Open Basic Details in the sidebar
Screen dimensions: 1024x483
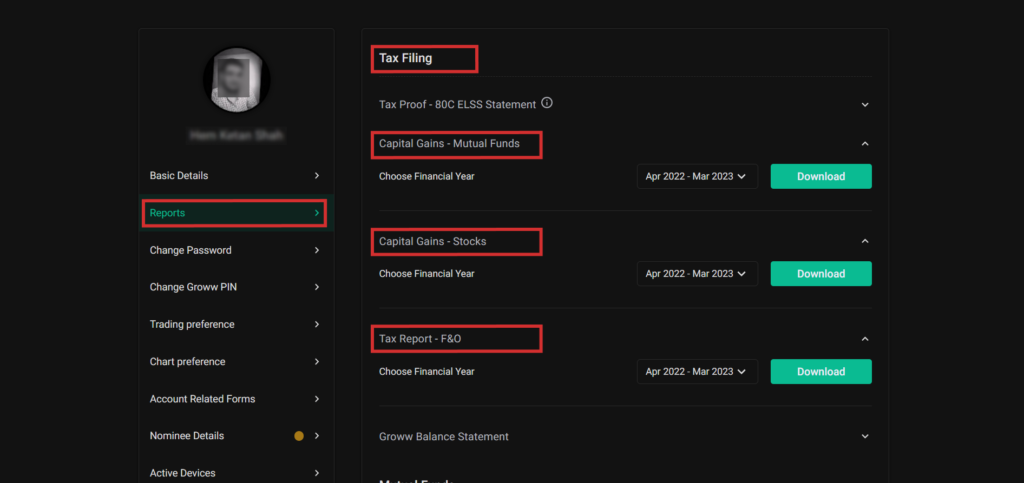(234, 176)
